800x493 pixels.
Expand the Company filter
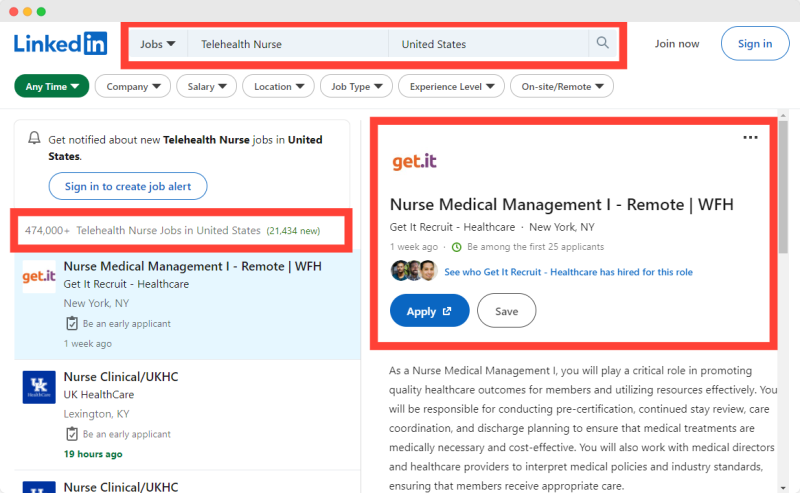click(x=133, y=86)
